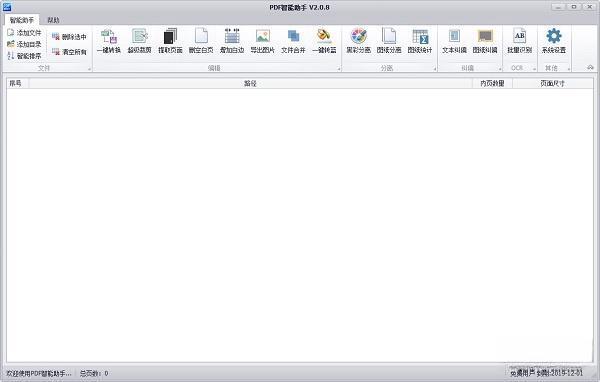This screenshot has height=382, width=600.
Task: Click 图纸分离 drawing separation icon
Action: 389,41
